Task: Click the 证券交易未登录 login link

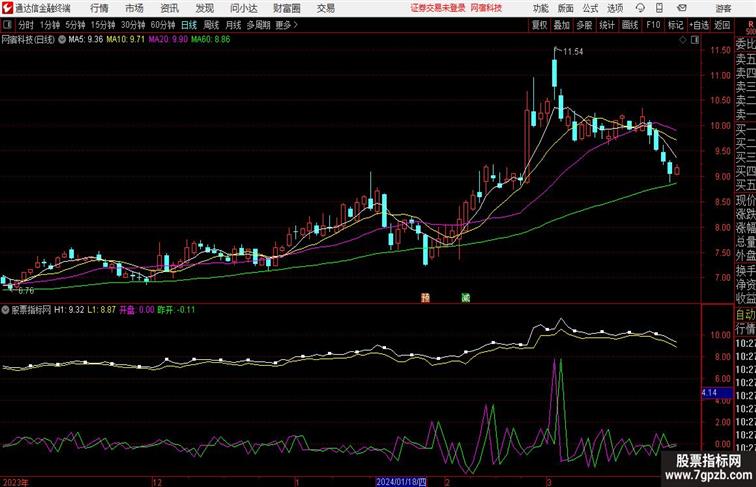Action: (x=438, y=8)
